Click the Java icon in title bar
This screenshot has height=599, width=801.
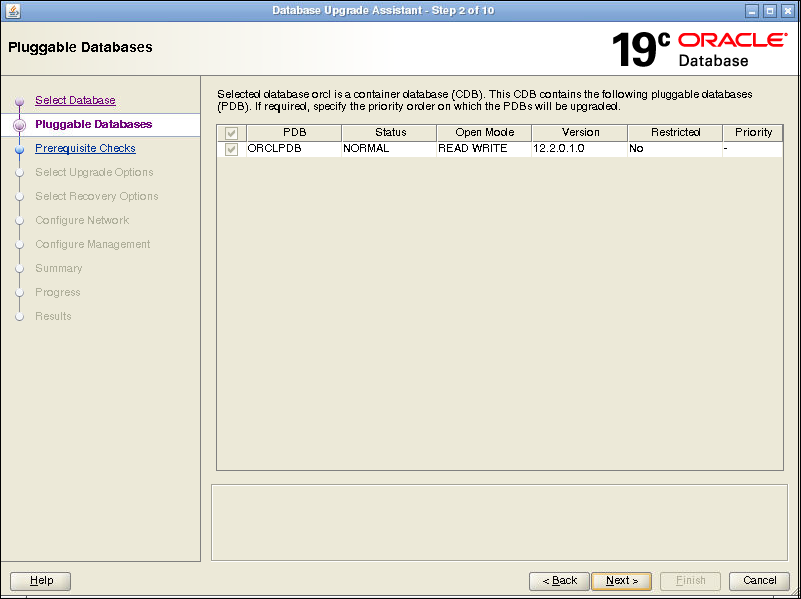click(12, 10)
